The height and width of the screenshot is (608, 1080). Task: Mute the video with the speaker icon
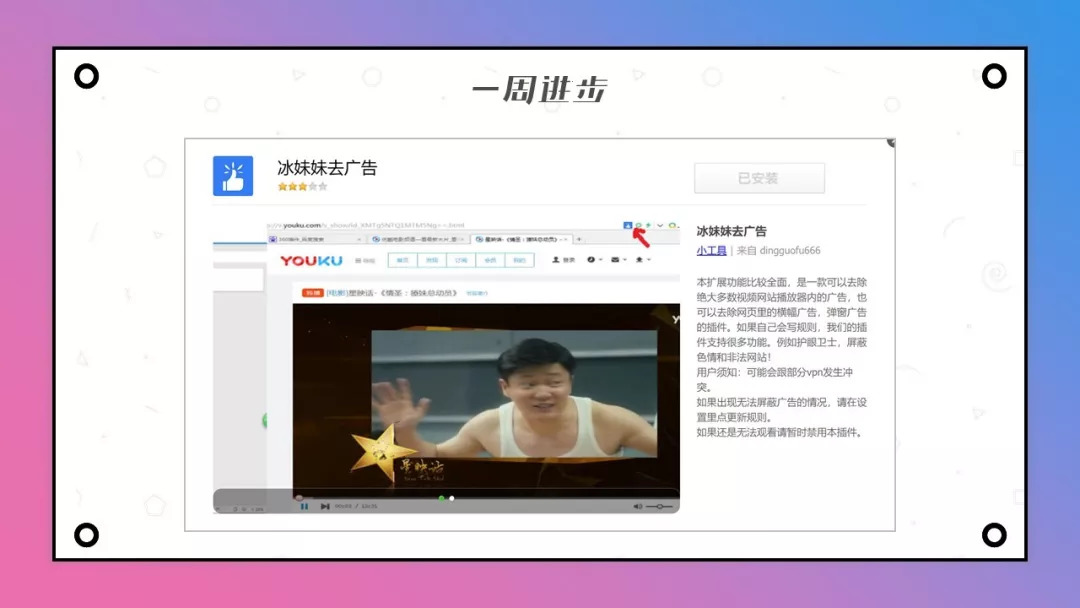tap(637, 506)
